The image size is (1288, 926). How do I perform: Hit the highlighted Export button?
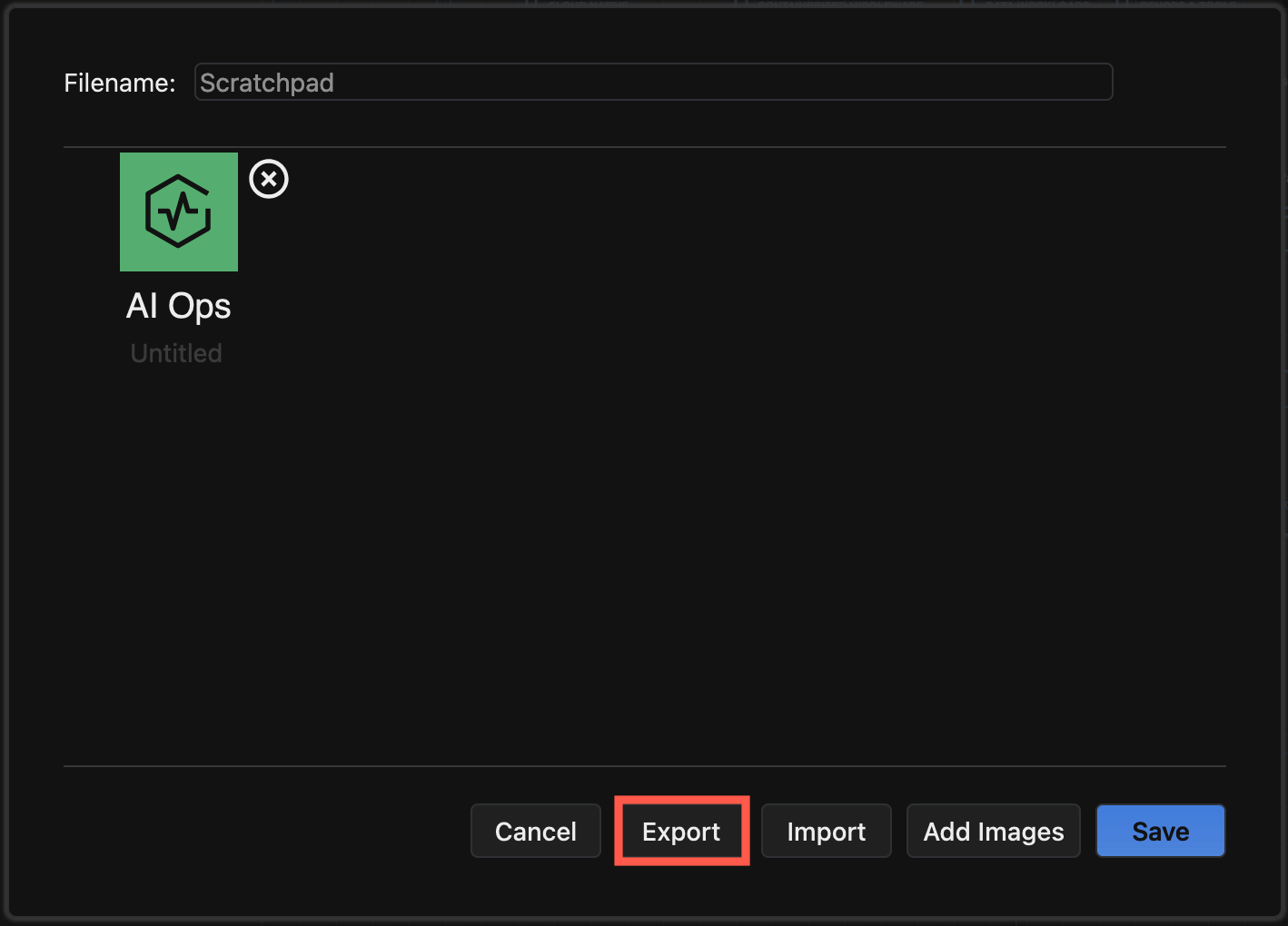point(681,832)
